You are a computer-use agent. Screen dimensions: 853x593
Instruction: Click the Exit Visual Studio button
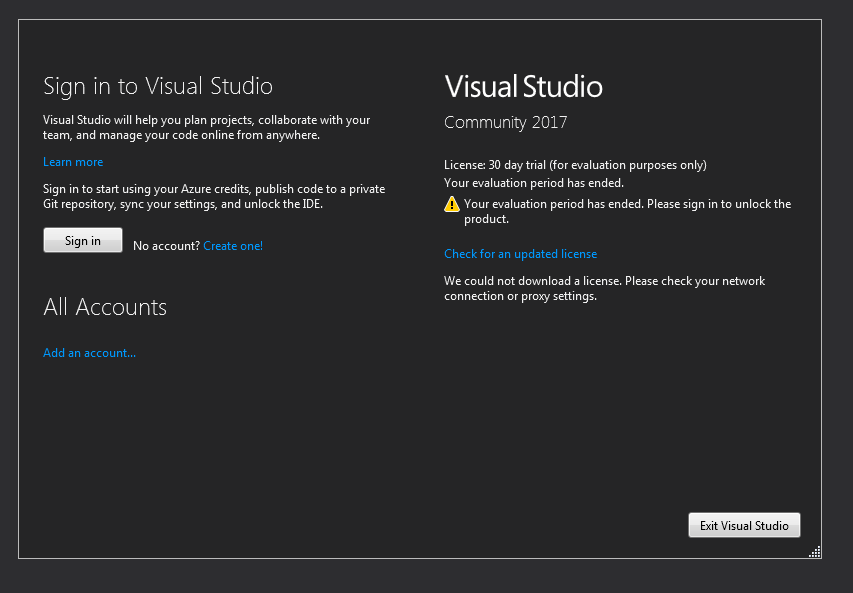tap(744, 526)
